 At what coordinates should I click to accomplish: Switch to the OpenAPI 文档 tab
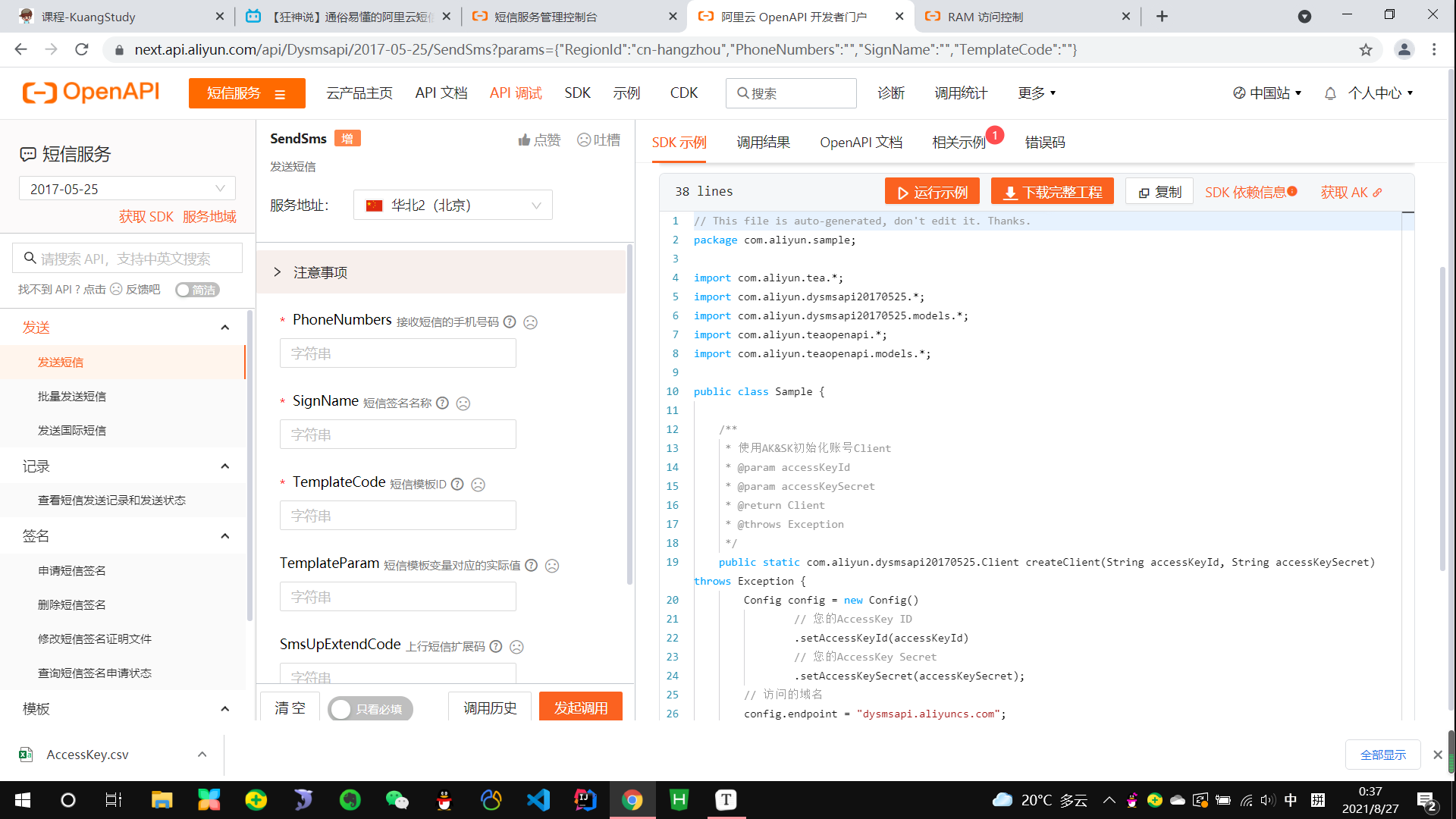pos(861,143)
